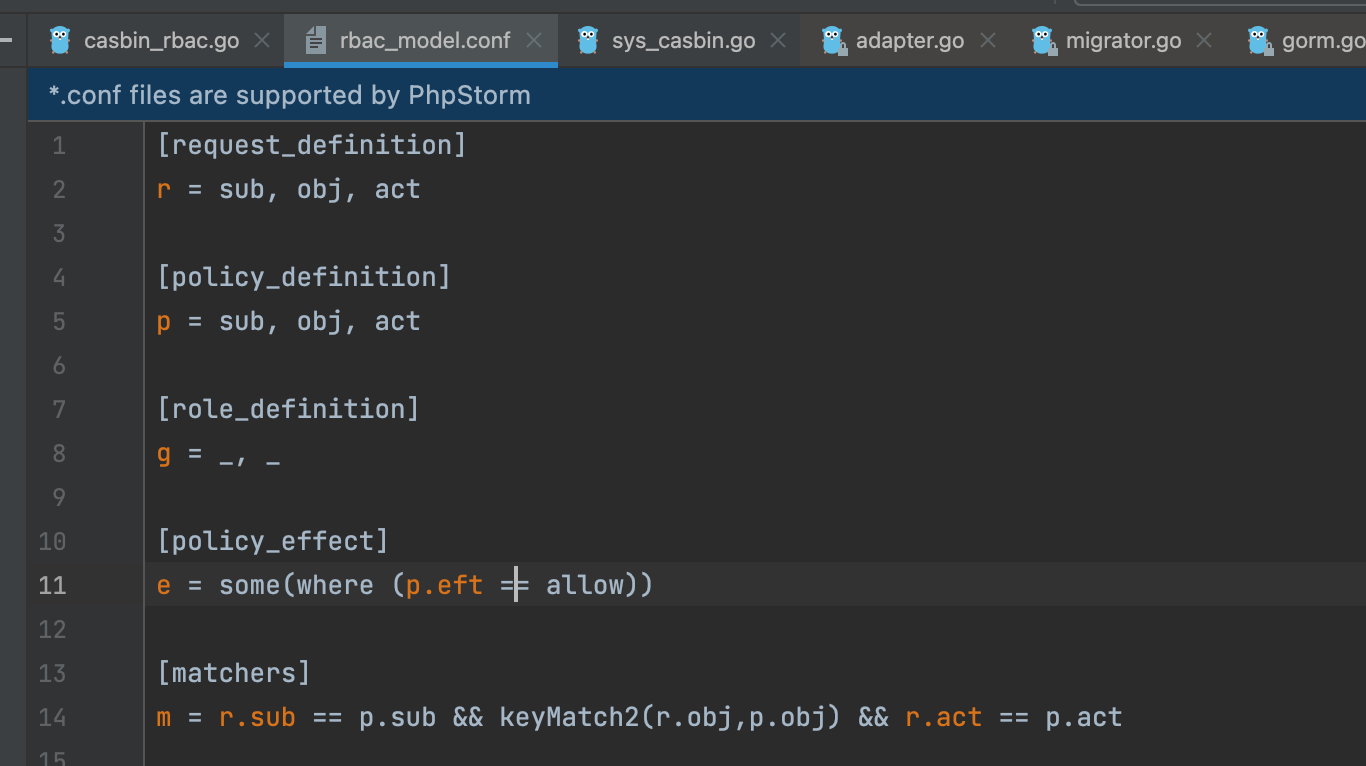Close the rbac_model.conf tab
Screen dimensions: 1366x766
[x=534, y=41]
